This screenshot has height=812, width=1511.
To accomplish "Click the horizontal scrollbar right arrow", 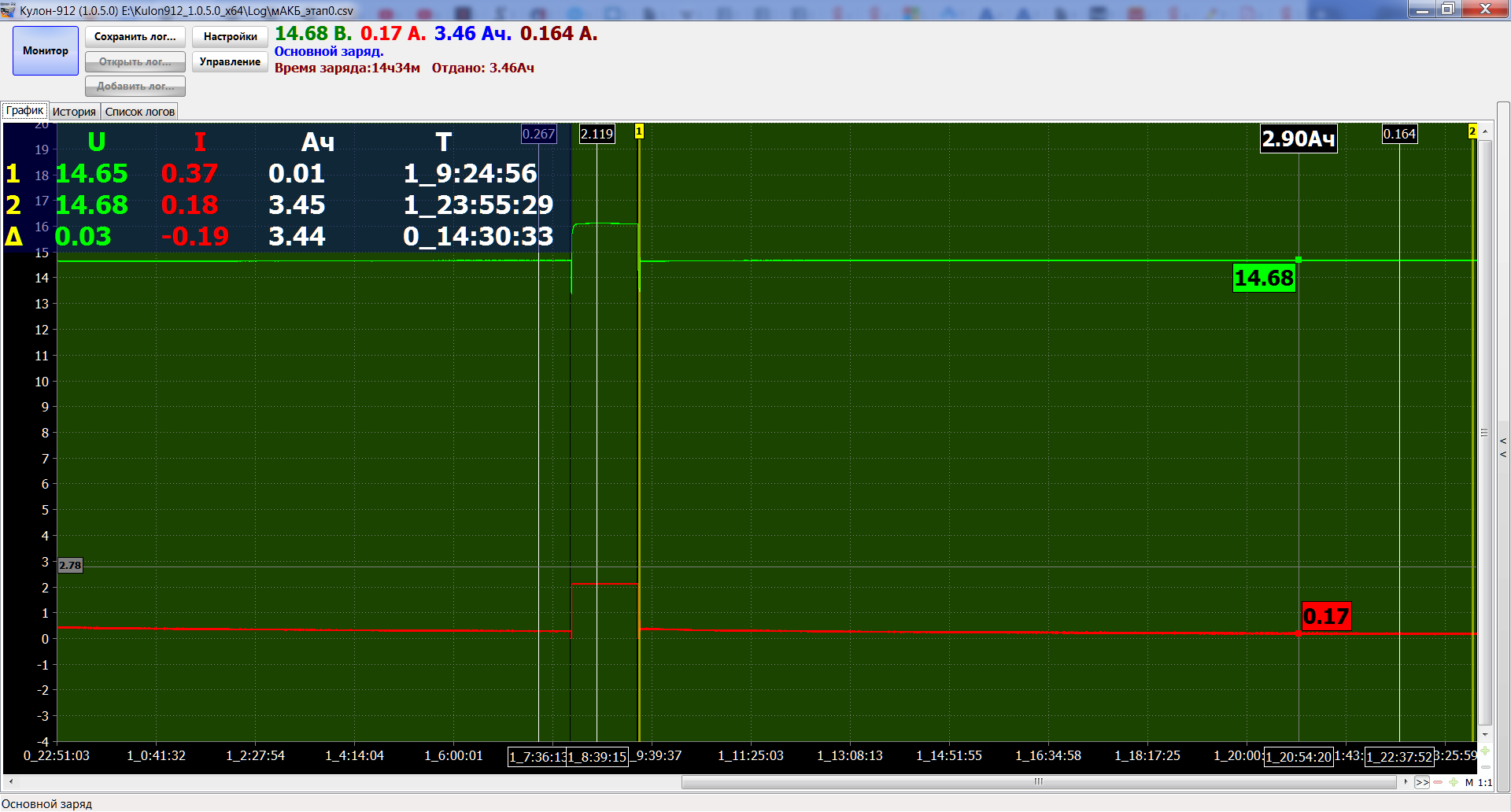I will tap(1406, 782).
